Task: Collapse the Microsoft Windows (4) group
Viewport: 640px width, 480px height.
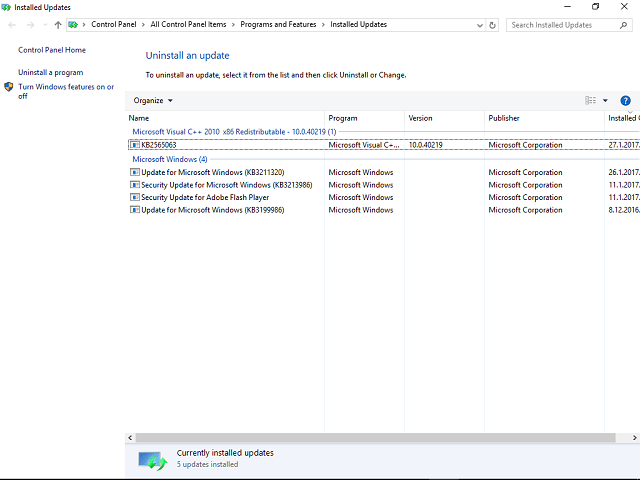Action: click(x=170, y=159)
